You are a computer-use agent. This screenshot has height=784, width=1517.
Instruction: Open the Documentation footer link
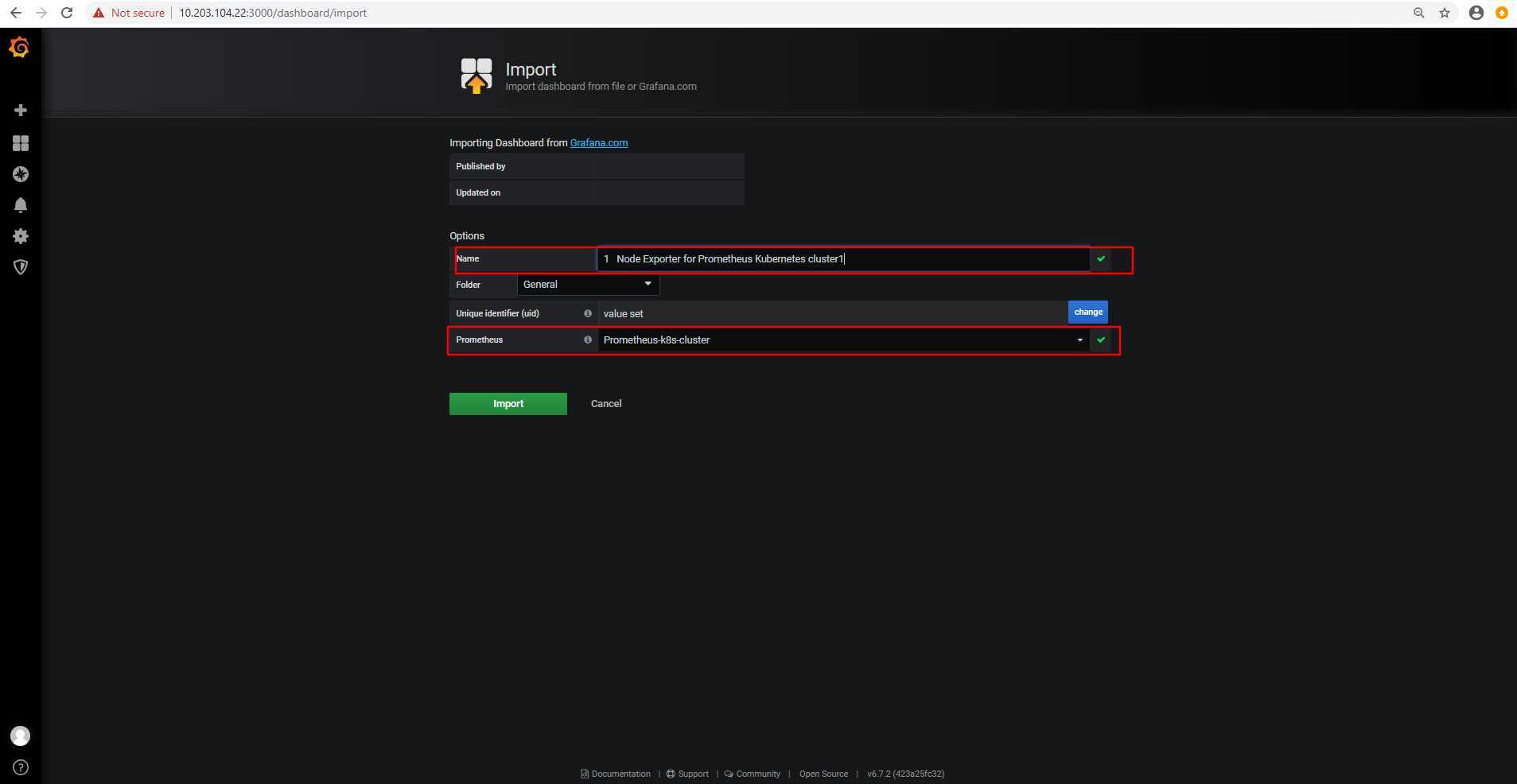tap(616, 774)
